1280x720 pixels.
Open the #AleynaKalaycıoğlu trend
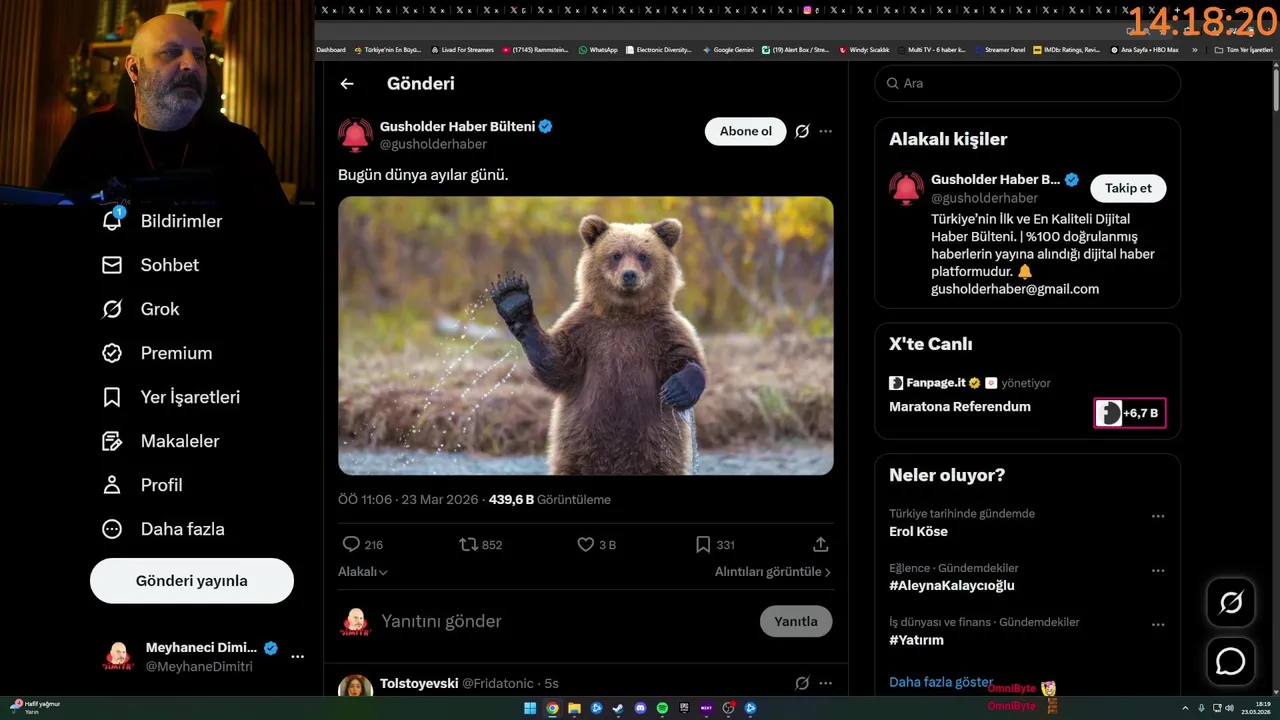[951, 585]
